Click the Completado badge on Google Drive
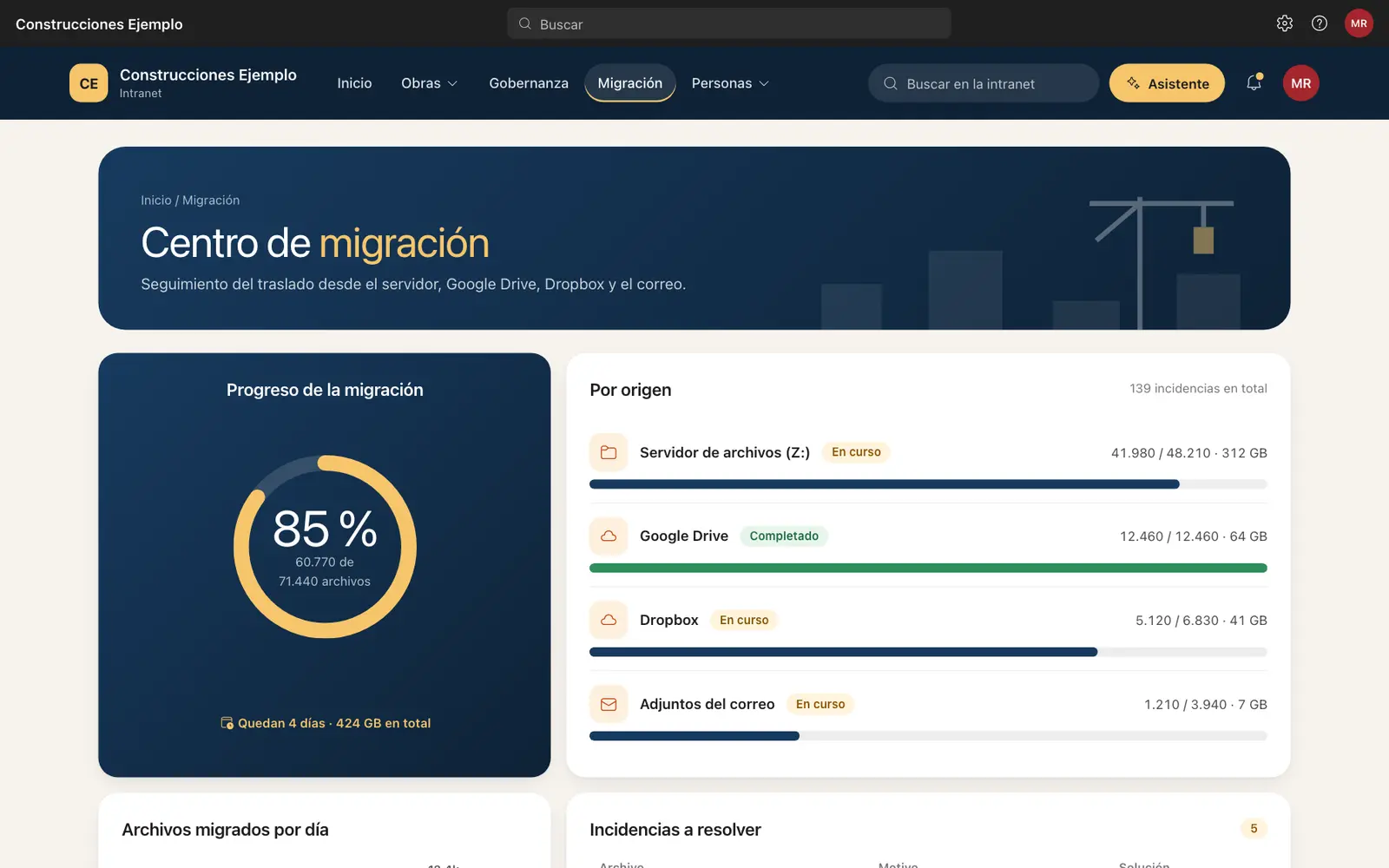Image resolution: width=1389 pixels, height=868 pixels. 784,536
